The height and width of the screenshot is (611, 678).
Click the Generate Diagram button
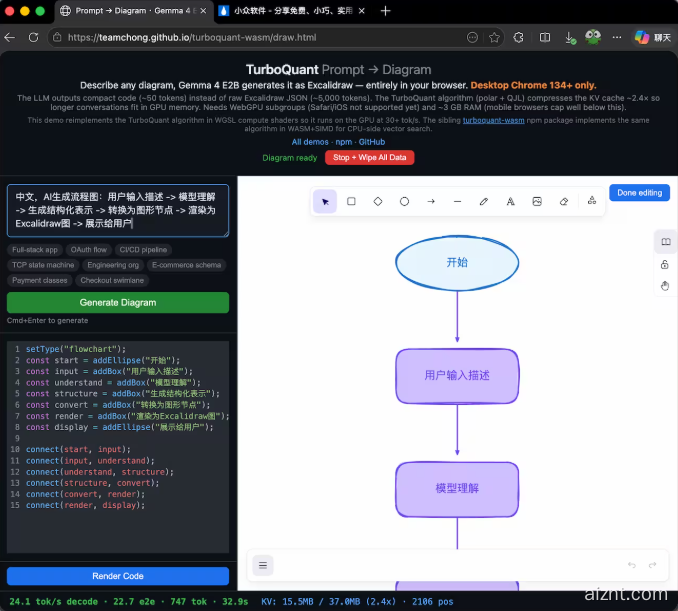tap(118, 303)
